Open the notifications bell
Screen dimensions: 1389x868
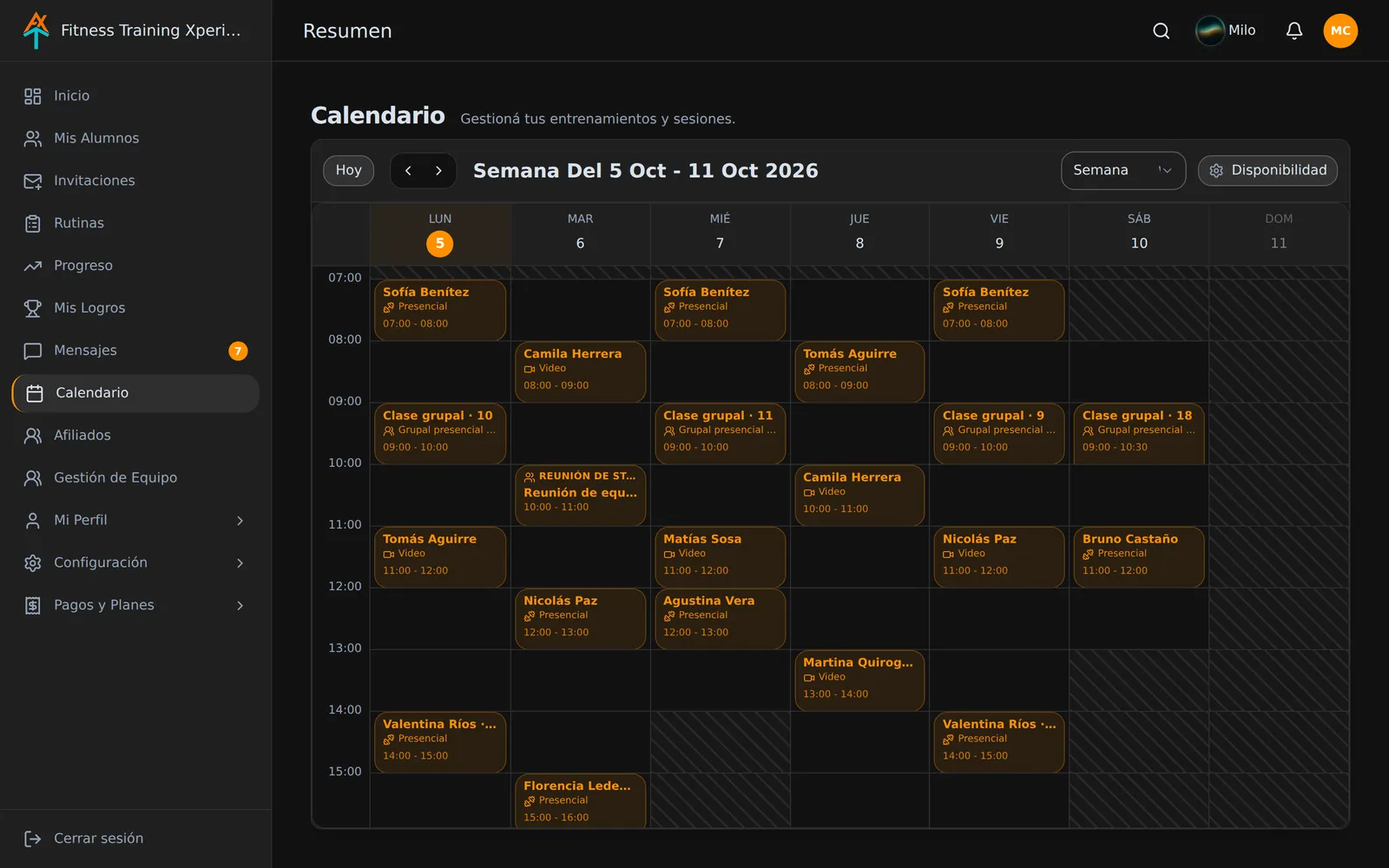1294,31
